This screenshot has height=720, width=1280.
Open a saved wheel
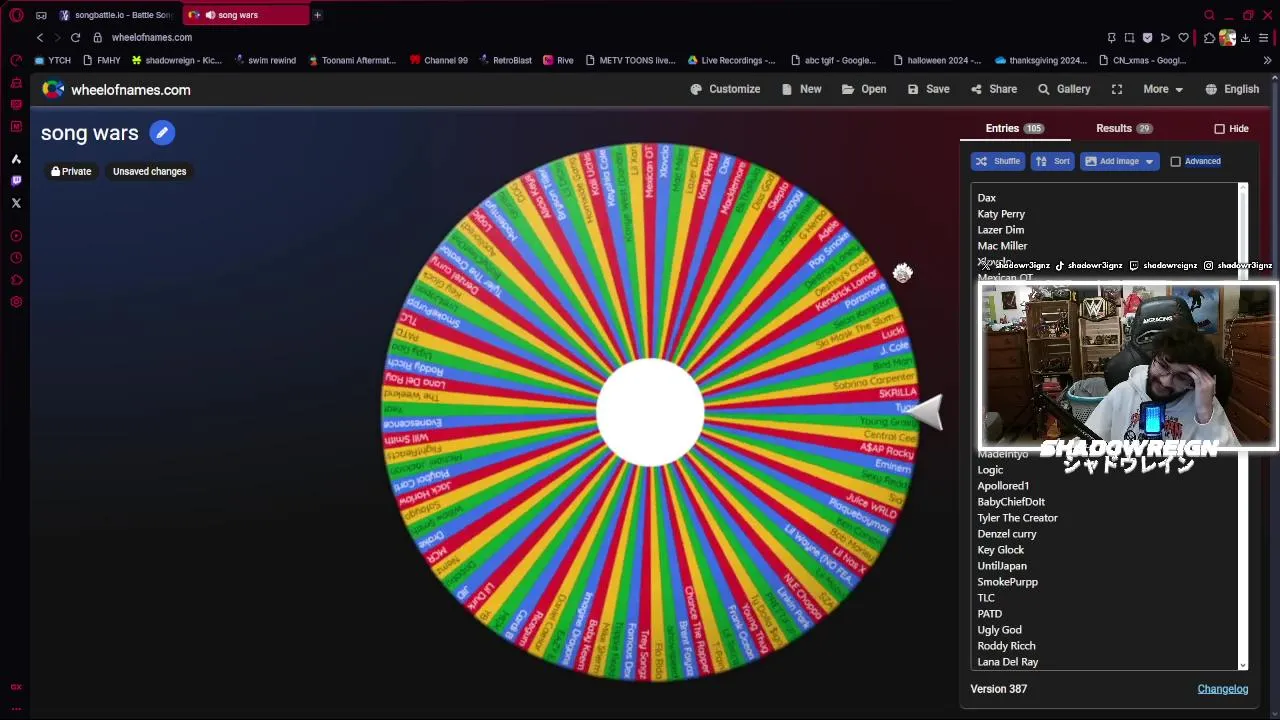[864, 89]
